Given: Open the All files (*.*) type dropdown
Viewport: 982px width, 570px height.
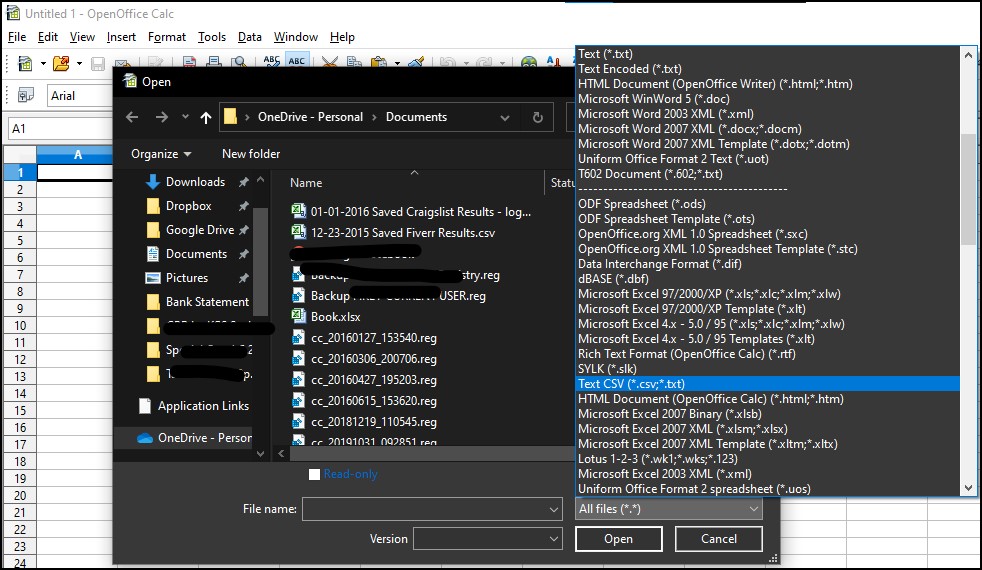Looking at the screenshot, I should (x=668, y=509).
